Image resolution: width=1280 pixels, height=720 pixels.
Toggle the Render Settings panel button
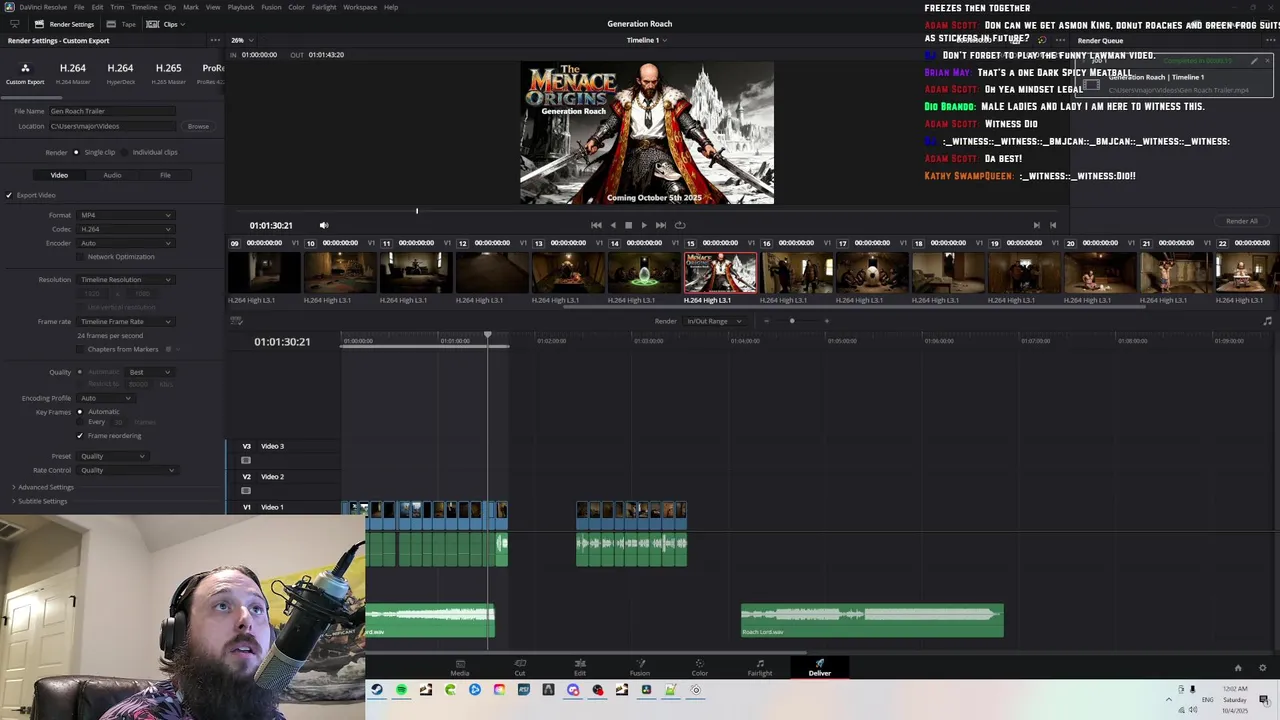coord(64,24)
